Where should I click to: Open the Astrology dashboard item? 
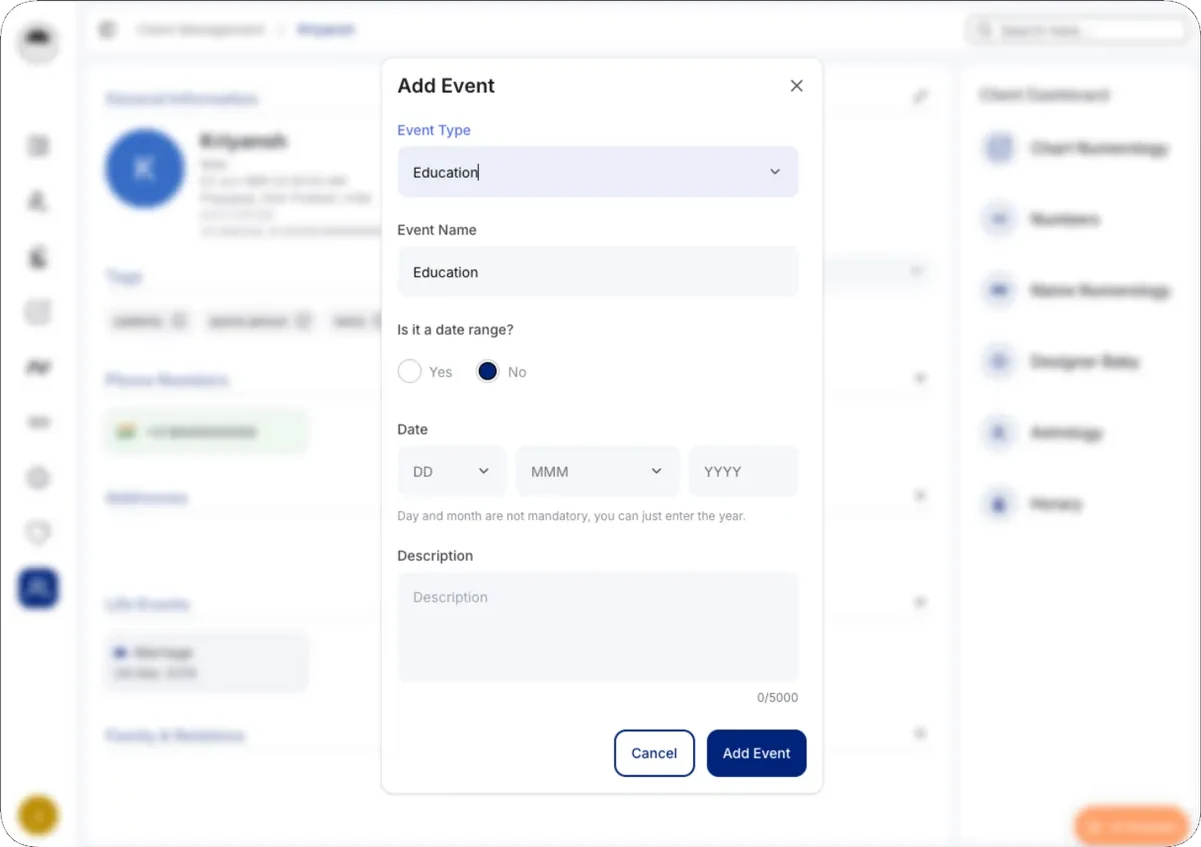1043,432
